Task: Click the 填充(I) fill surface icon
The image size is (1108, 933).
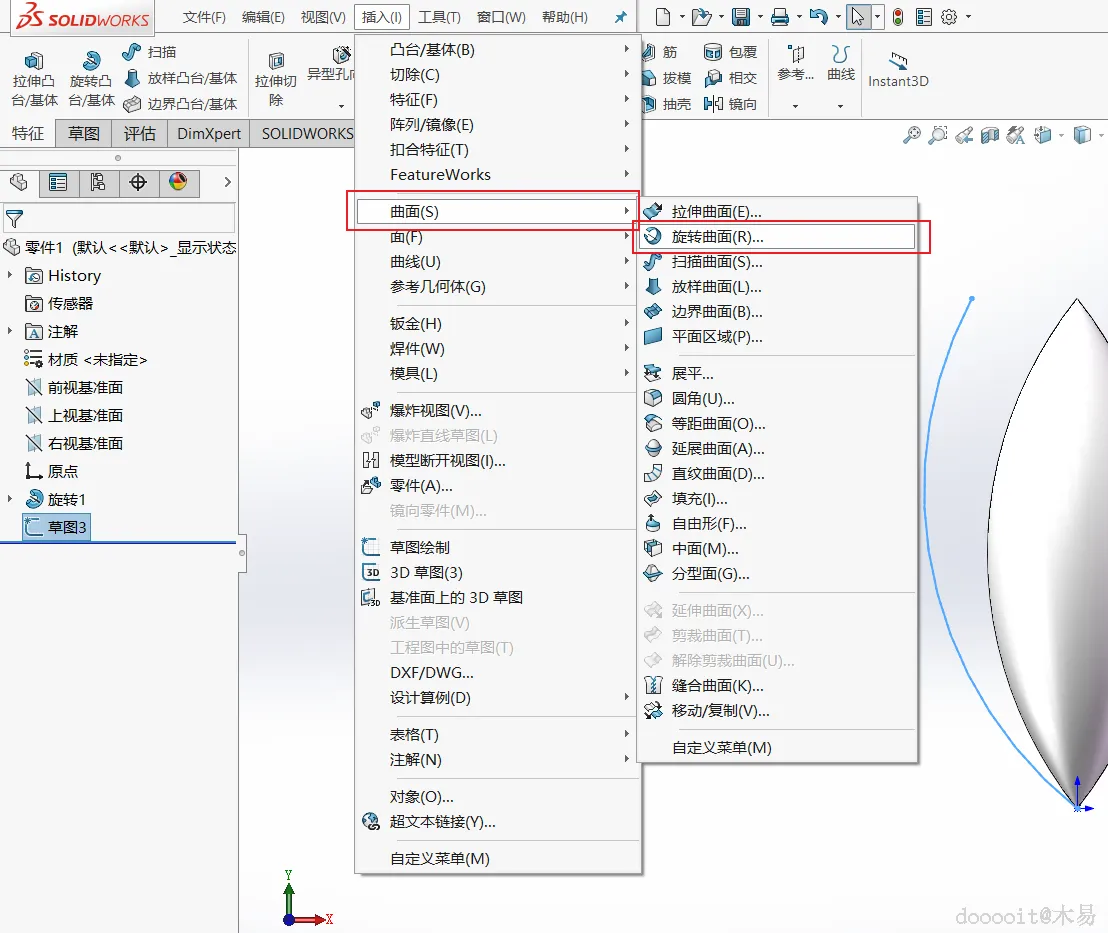Action: (x=653, y=498)
